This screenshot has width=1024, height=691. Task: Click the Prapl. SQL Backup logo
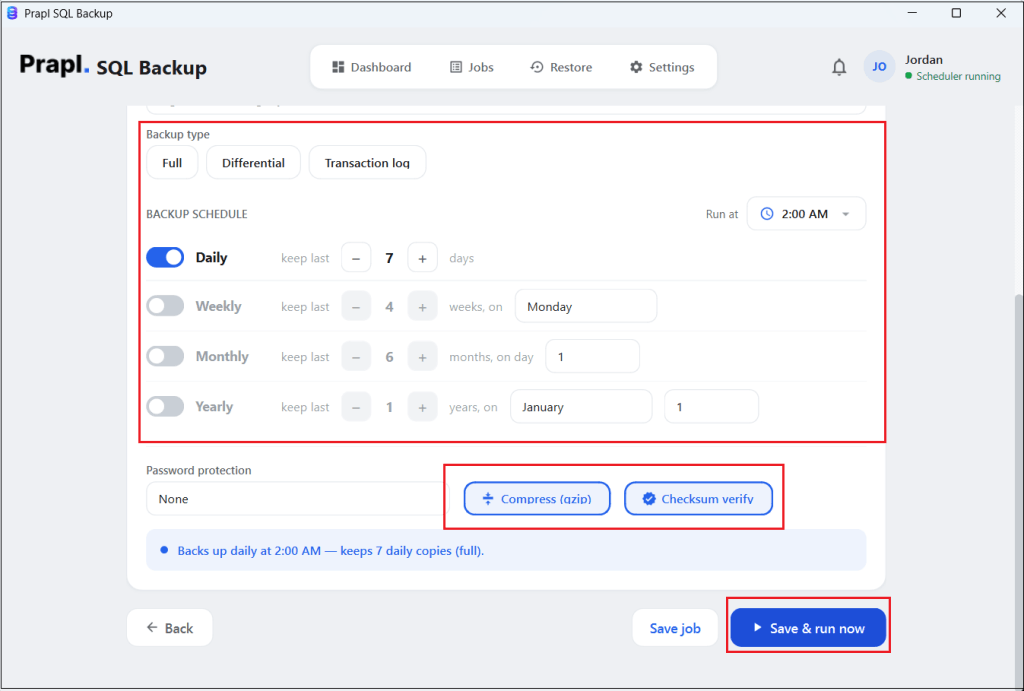click(113, 66)
